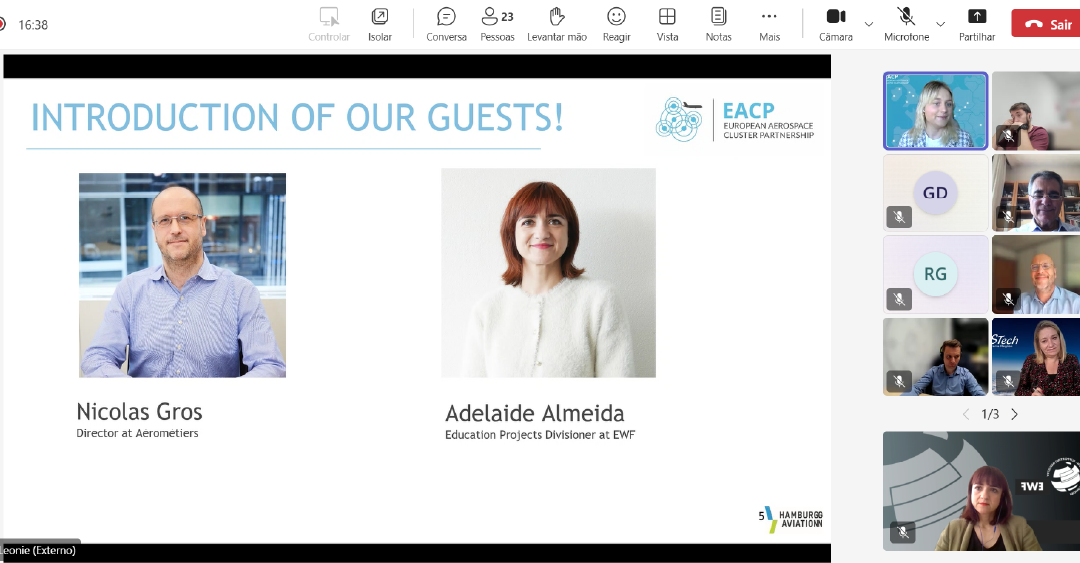Viewport: 1080px width, 563px height.
Task: Click the Isolar pop-out icon
Action: pos(380,24)
